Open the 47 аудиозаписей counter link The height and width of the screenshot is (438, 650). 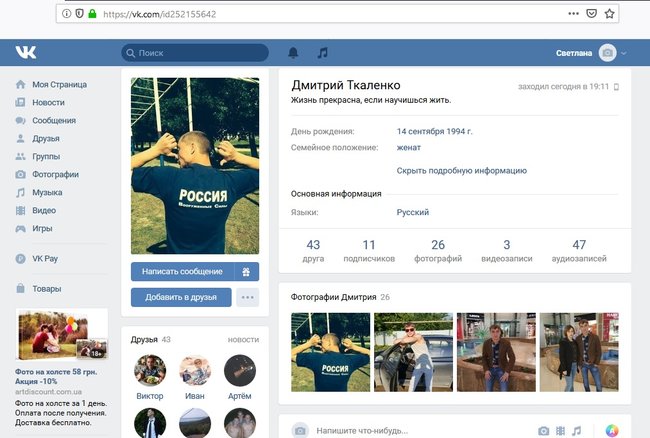point(579,250)
